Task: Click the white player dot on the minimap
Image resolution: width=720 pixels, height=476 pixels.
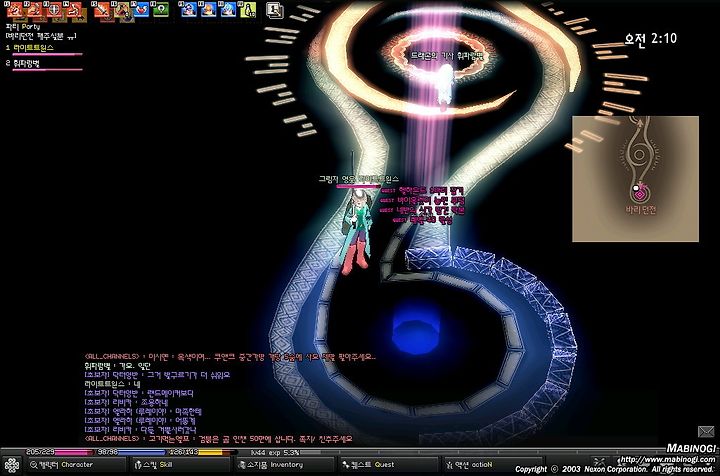Action: point(636,188)
